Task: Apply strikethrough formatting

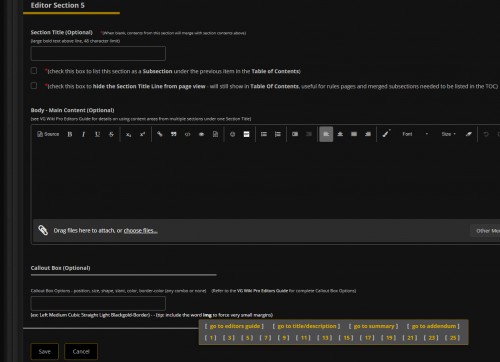Action: (x=111, y=134)
